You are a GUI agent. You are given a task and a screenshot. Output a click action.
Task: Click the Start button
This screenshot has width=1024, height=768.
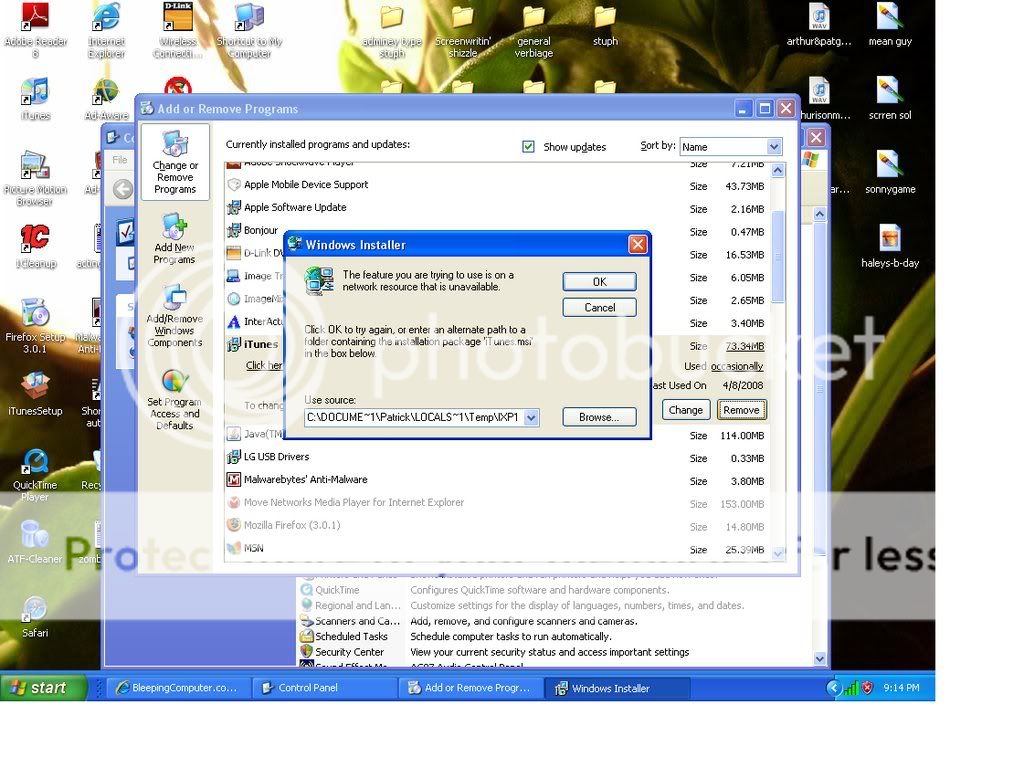[x=43, y=688]
